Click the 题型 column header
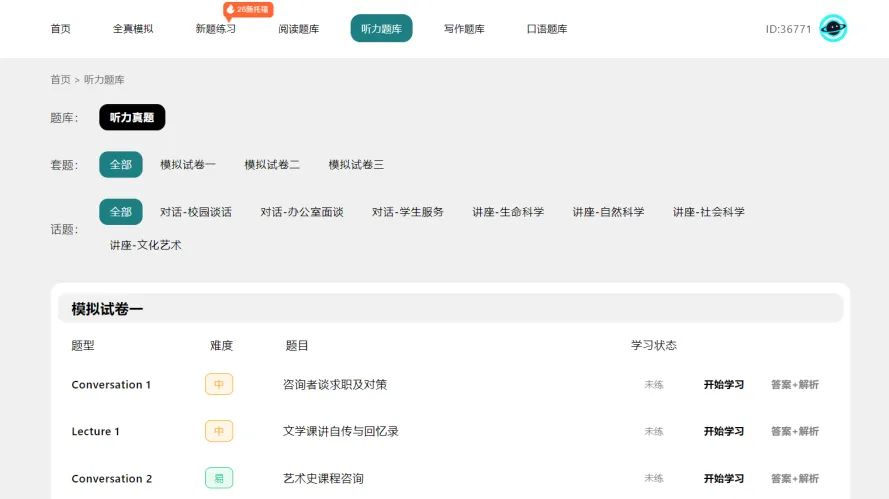The width and height of the screenshot is (889, 499). point(83,345)
